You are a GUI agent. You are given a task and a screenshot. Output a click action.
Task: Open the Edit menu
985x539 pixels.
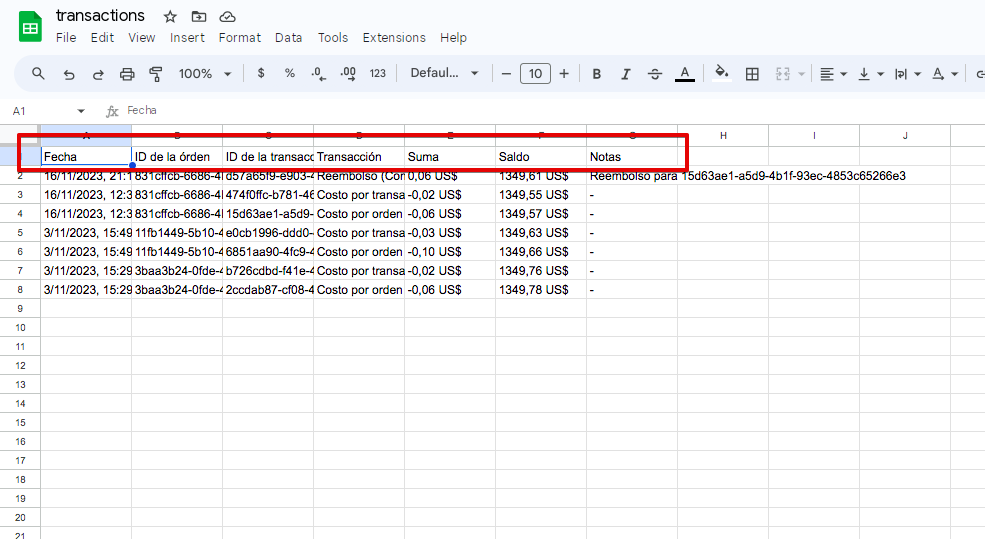coord(102,38)
